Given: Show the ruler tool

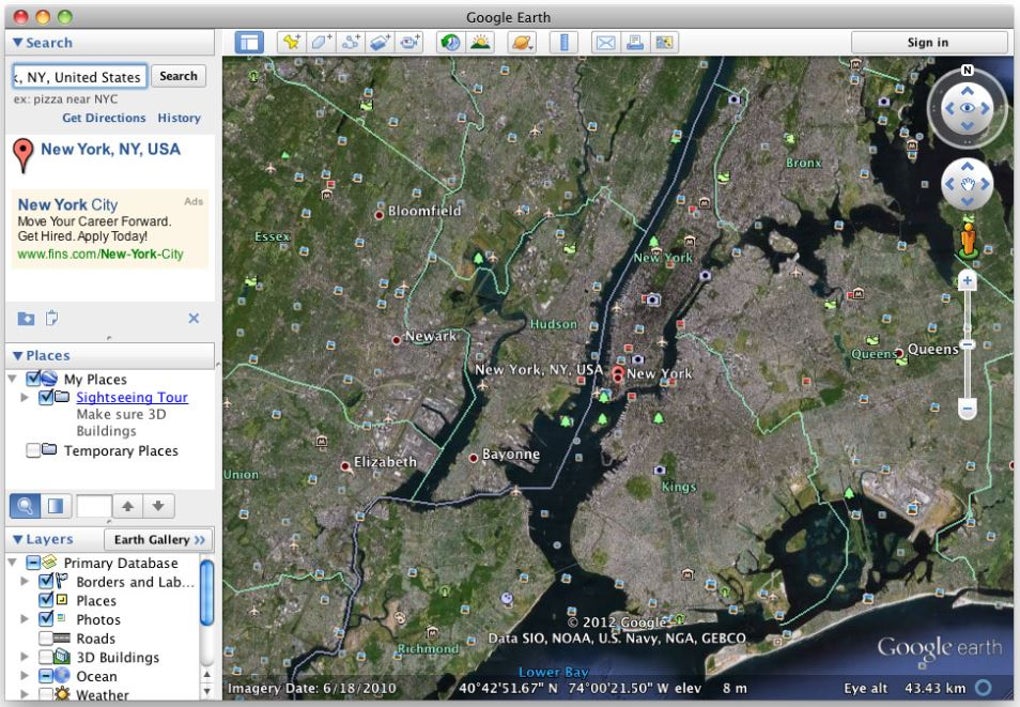Looking at the screenshot, I should click(x=564, y=42).
